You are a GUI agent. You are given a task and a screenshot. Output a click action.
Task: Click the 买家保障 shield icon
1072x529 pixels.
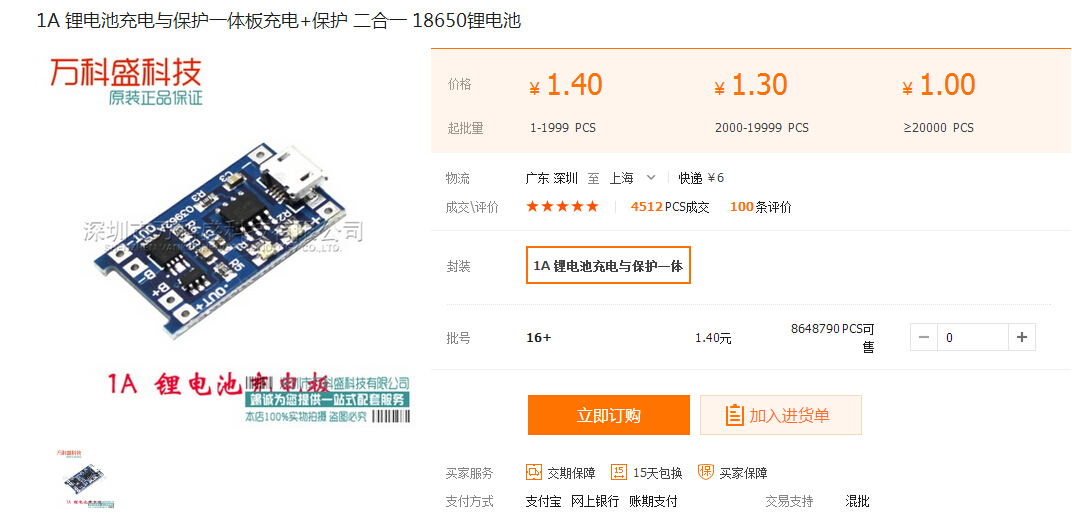click(706, 472)
